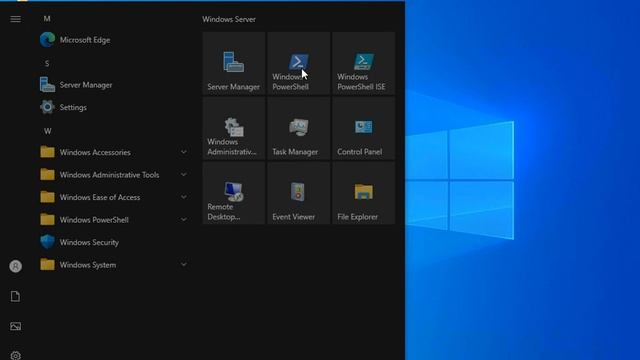Viewport: 640px width, 360px height.
Task: Open the Windows System folder
Action: [x=114, y=265]
